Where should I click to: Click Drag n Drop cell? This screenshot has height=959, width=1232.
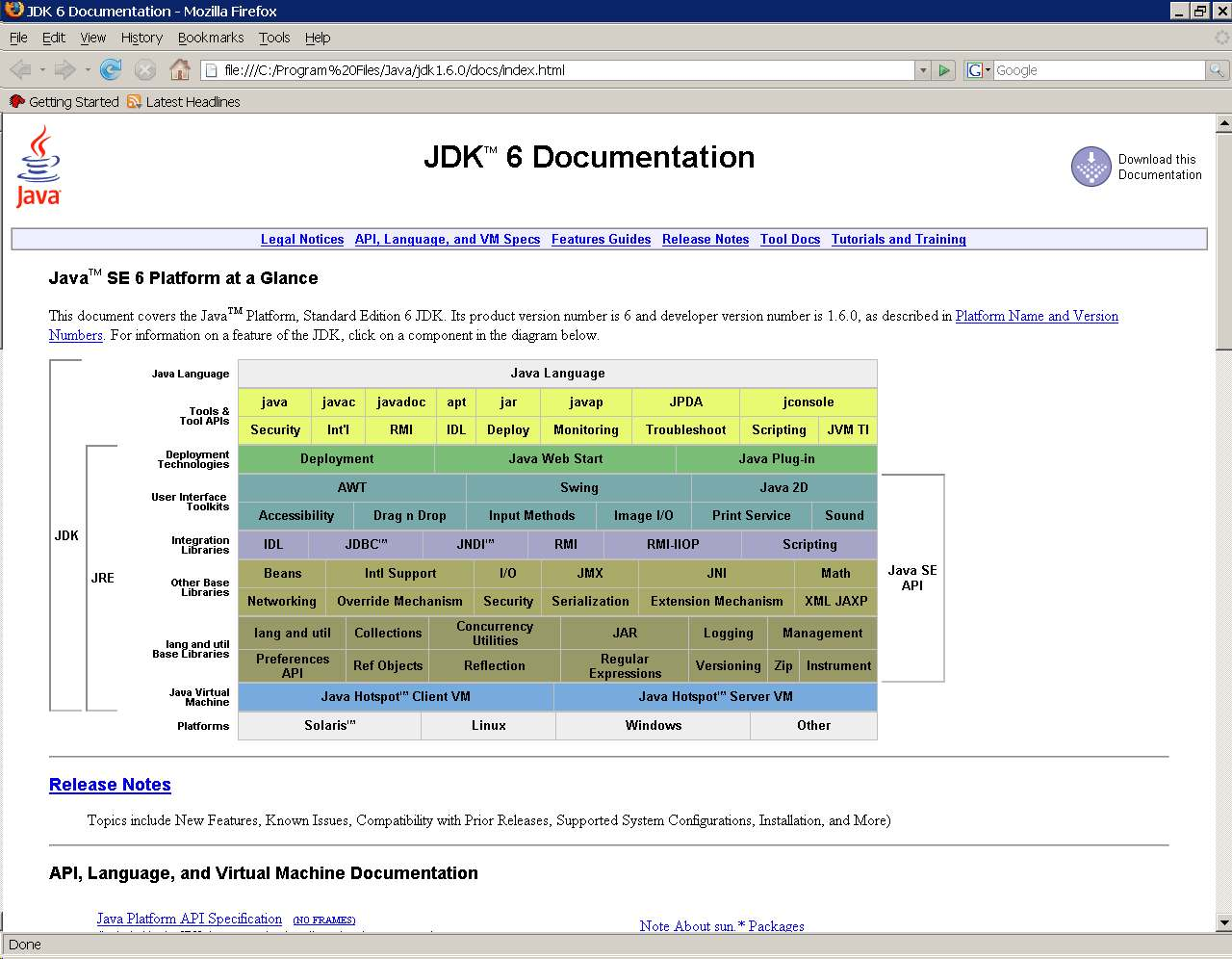[410, 516]
